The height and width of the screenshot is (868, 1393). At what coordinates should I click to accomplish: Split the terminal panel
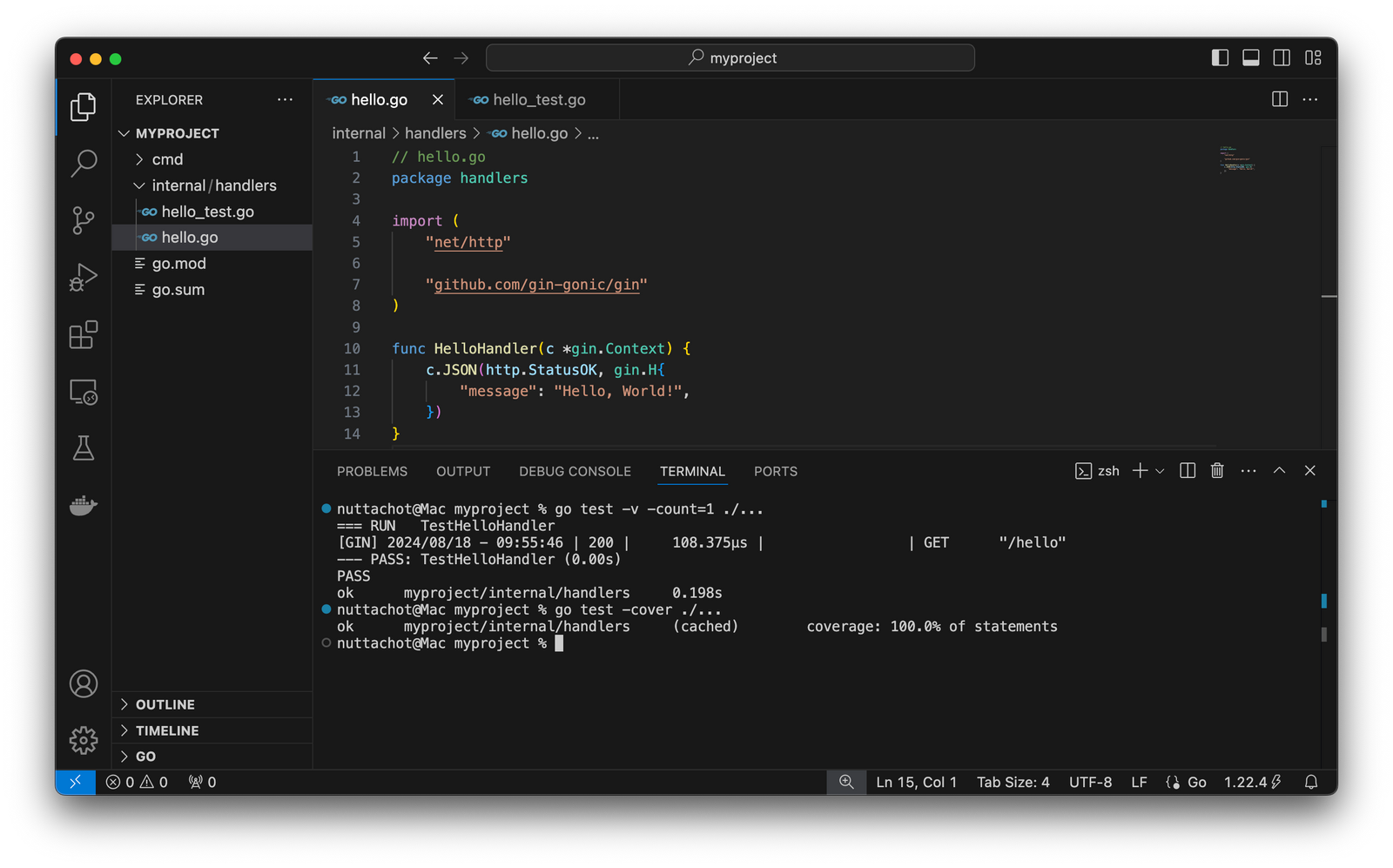(x=1187, y=470)
